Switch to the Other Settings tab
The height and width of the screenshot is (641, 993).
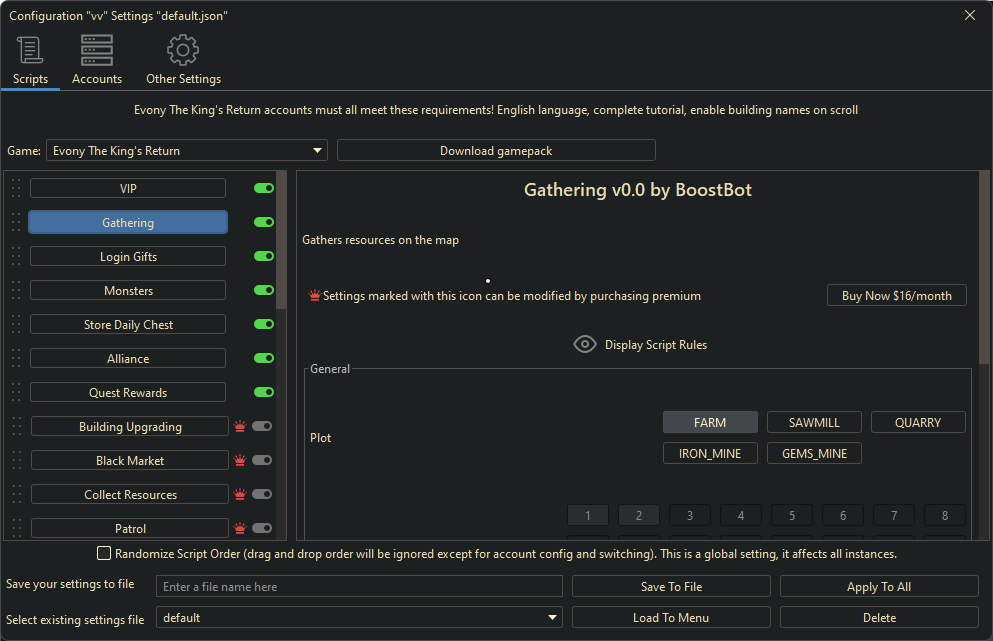coord(183,60)
